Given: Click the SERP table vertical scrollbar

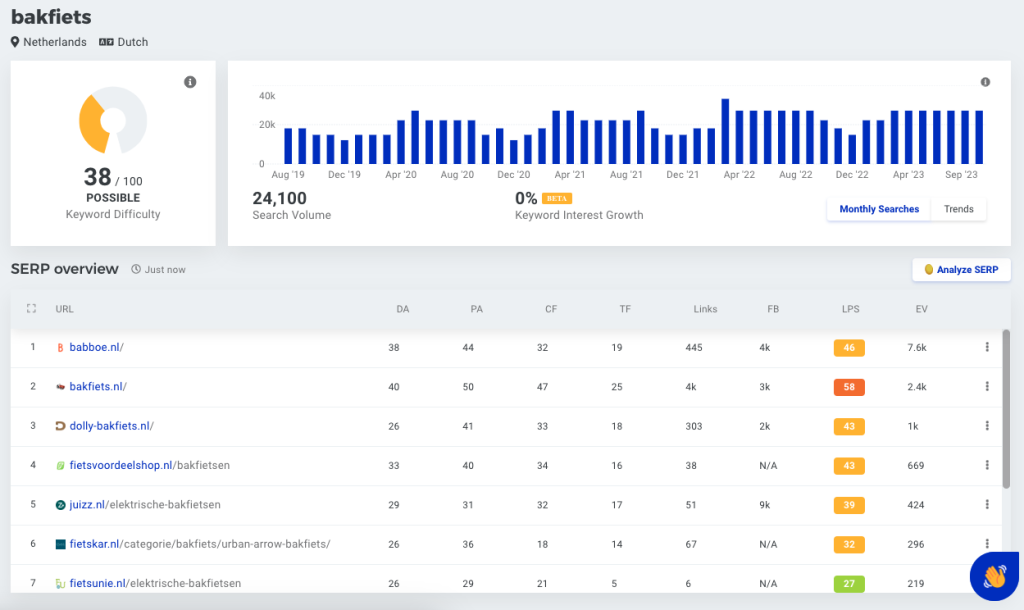Looking at the screenshot, I should coord(1006,410).
